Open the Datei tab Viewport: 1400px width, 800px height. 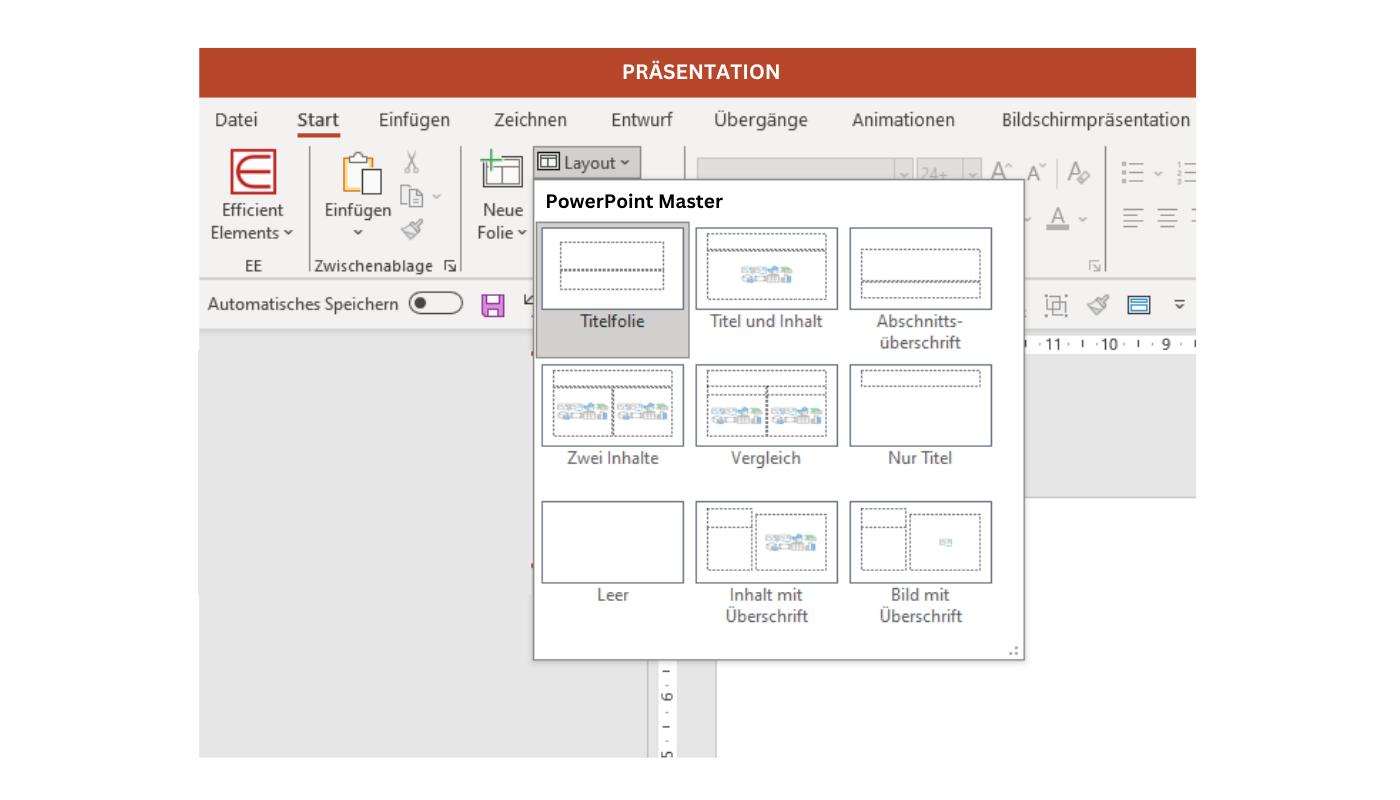[x=236, y=120]
